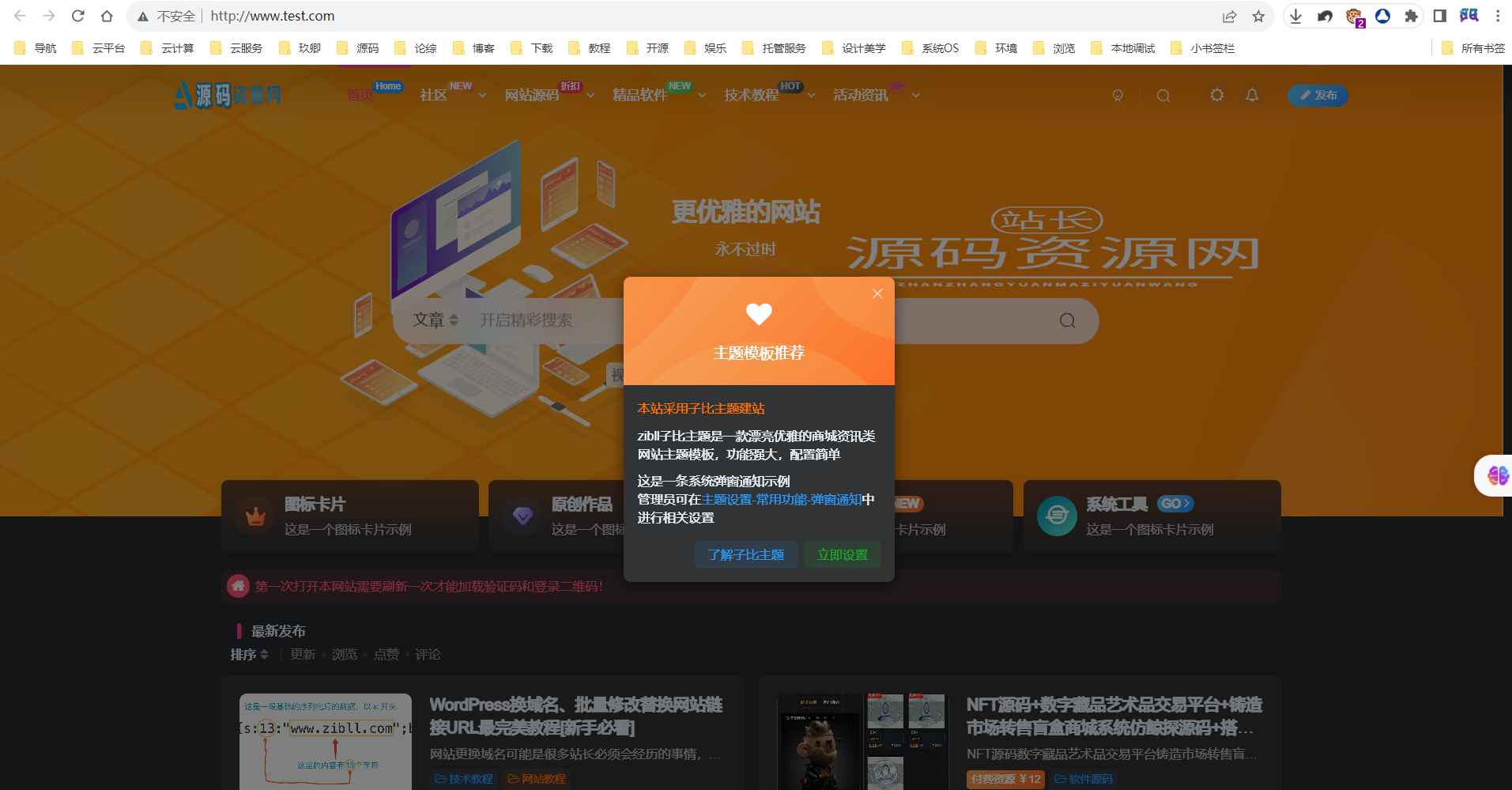Screen dimensions: 1512x790
Task: Select the 首页 navigation item
Action: pos(360,95)
